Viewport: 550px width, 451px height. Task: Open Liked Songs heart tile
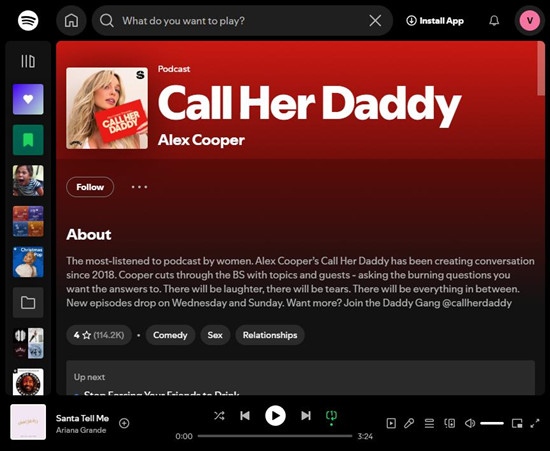pos(28,99)
